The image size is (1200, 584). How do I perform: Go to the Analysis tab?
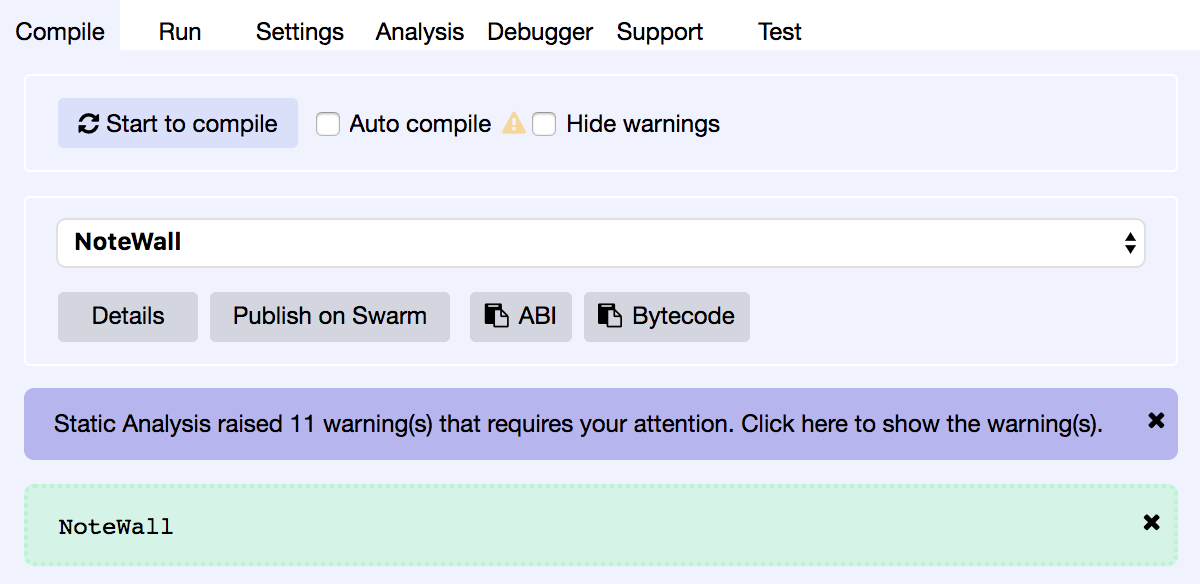[420, 32]
